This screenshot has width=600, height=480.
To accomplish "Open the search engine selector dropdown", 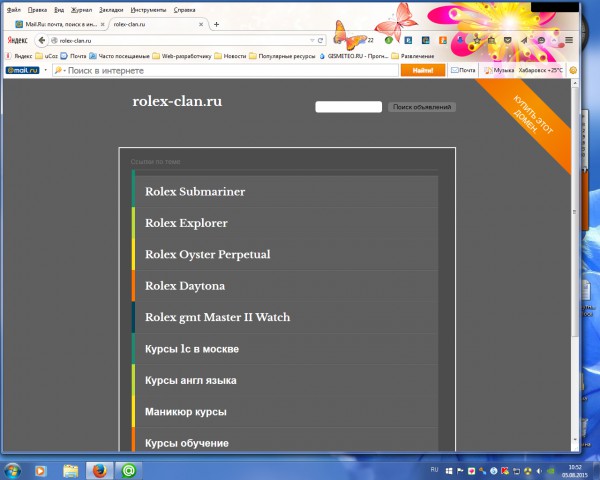I will pos(59,70).
